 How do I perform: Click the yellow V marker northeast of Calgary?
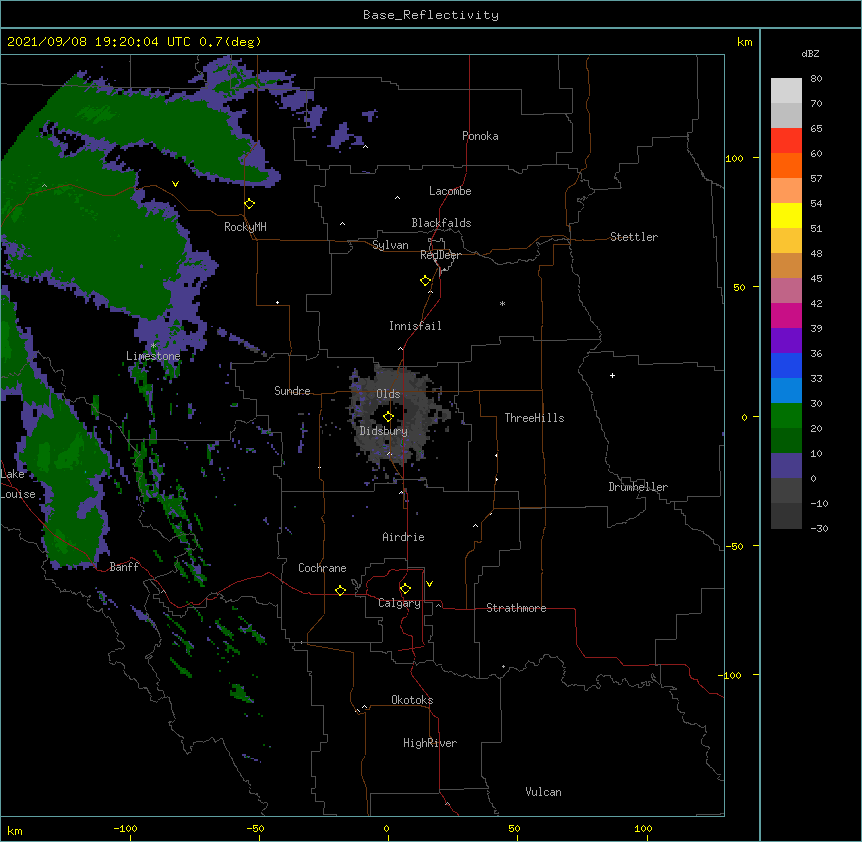[429, 584]
